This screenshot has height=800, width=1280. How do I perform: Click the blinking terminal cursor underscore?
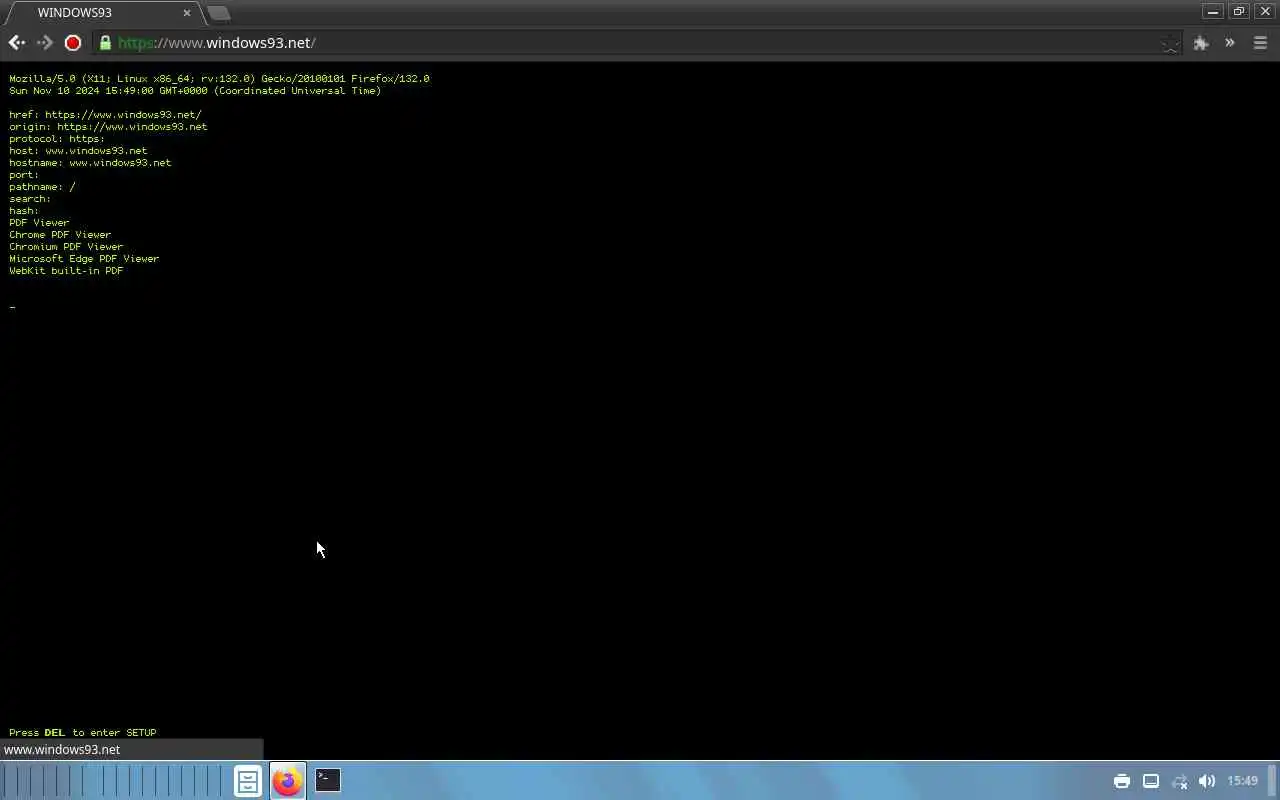12,307
